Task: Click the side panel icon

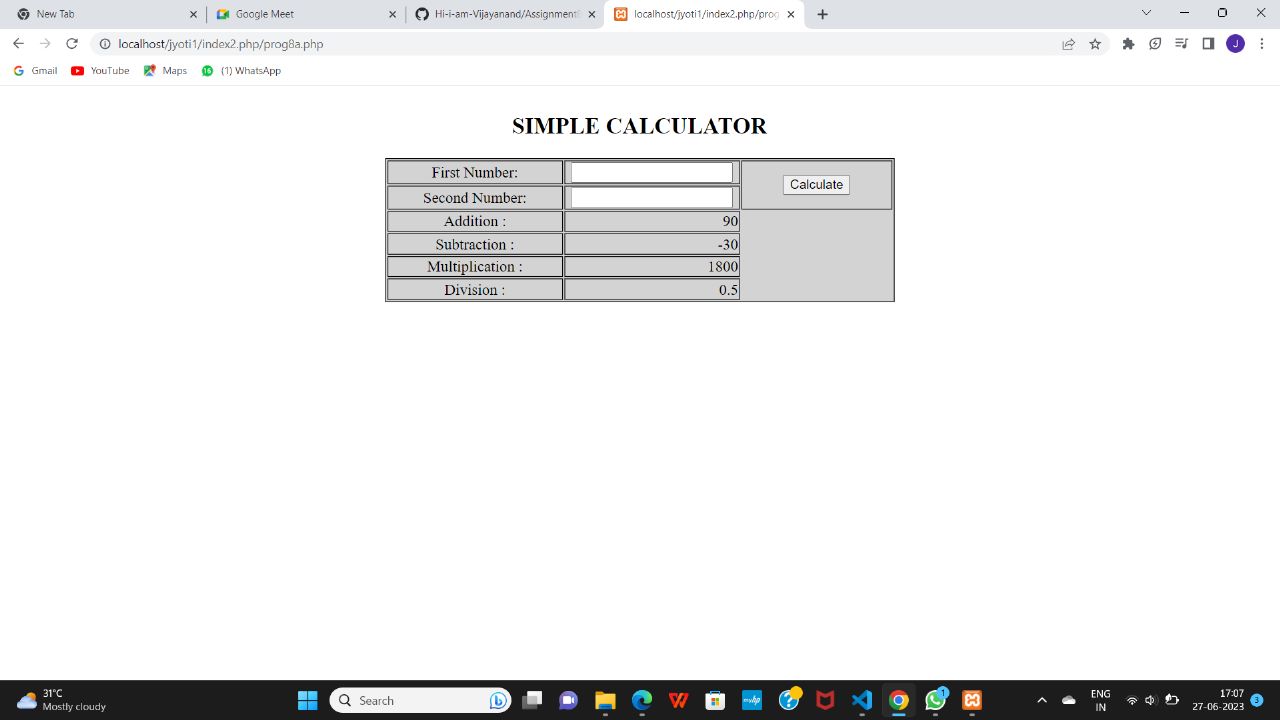Action: tap(1208, 44)
